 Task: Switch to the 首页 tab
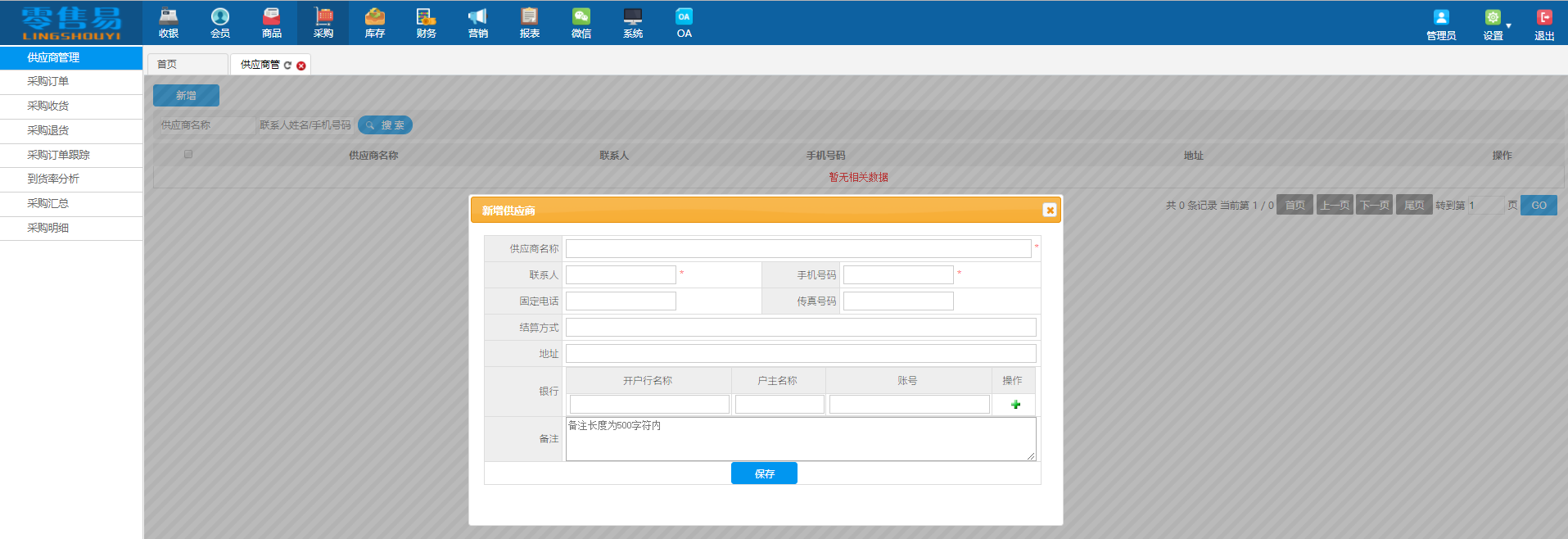click(167, 65)
